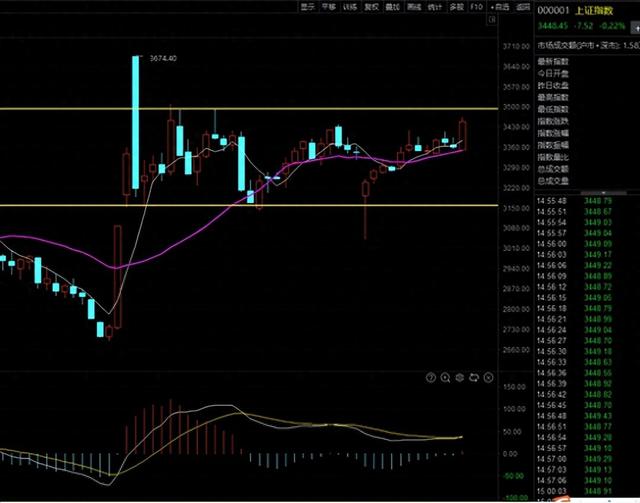Click the magnifier zoom icon in indicator panel
This screenshot has height=503, width=640.
click(x=445, y=378)
